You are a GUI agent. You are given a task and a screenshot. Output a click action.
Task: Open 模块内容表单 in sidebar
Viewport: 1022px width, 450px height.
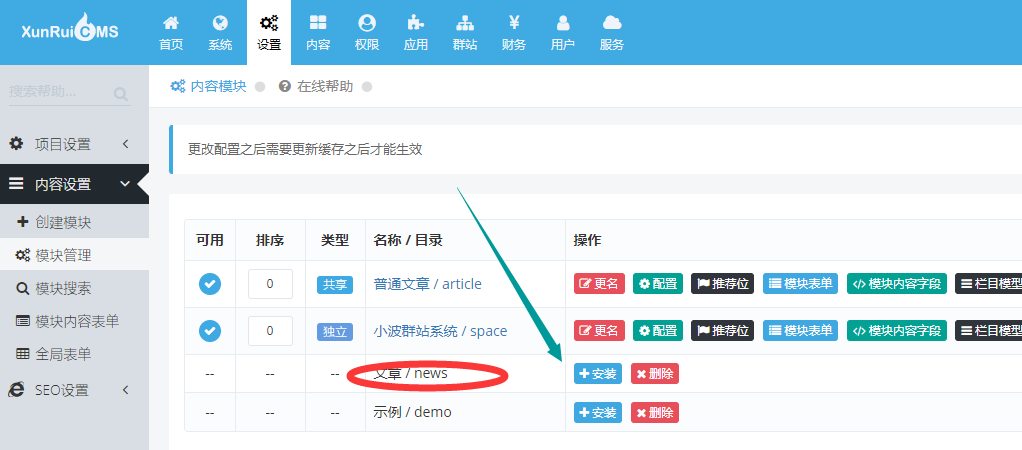tap(74, 321)
